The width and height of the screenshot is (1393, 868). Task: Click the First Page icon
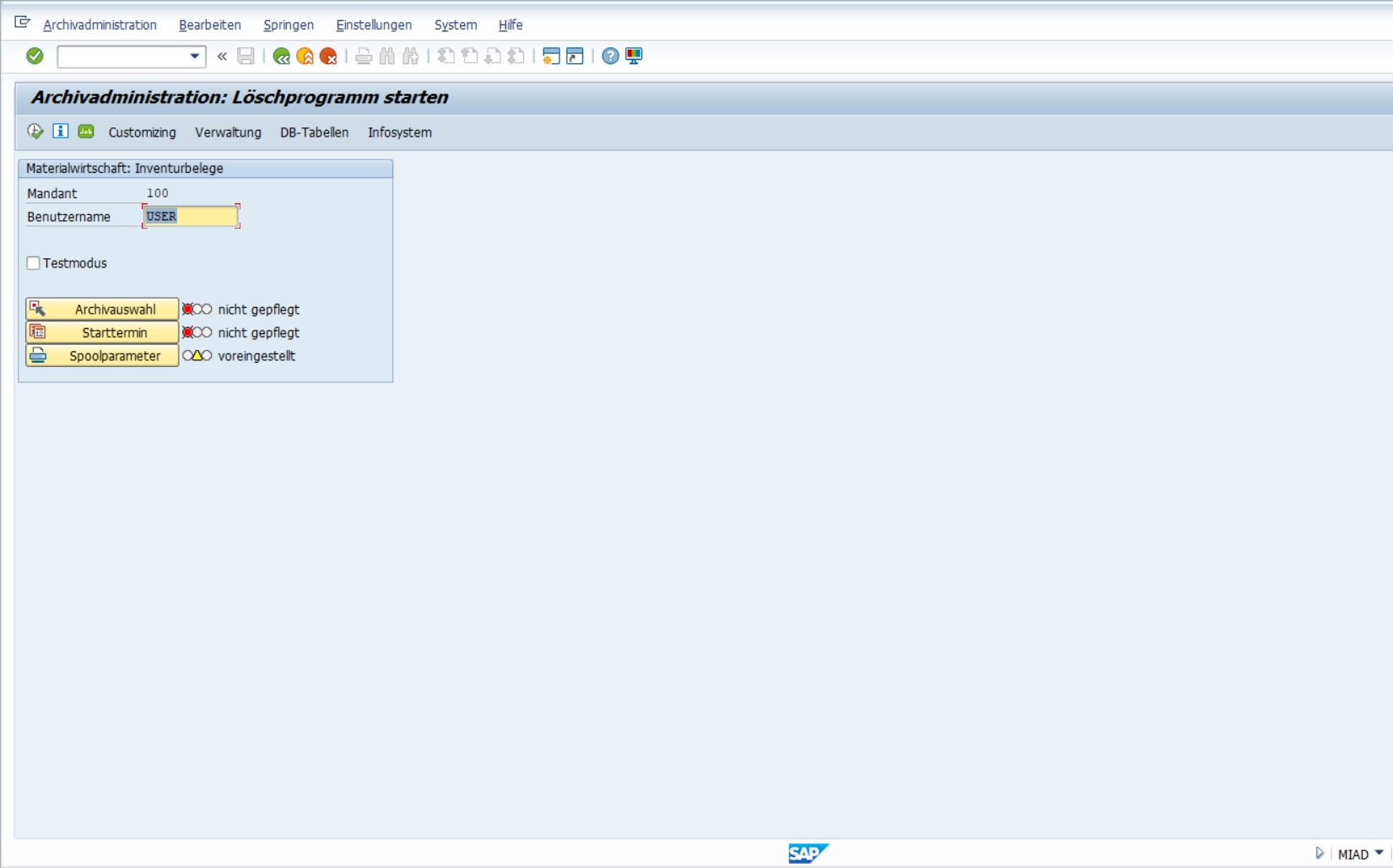(x=446, y=57)
